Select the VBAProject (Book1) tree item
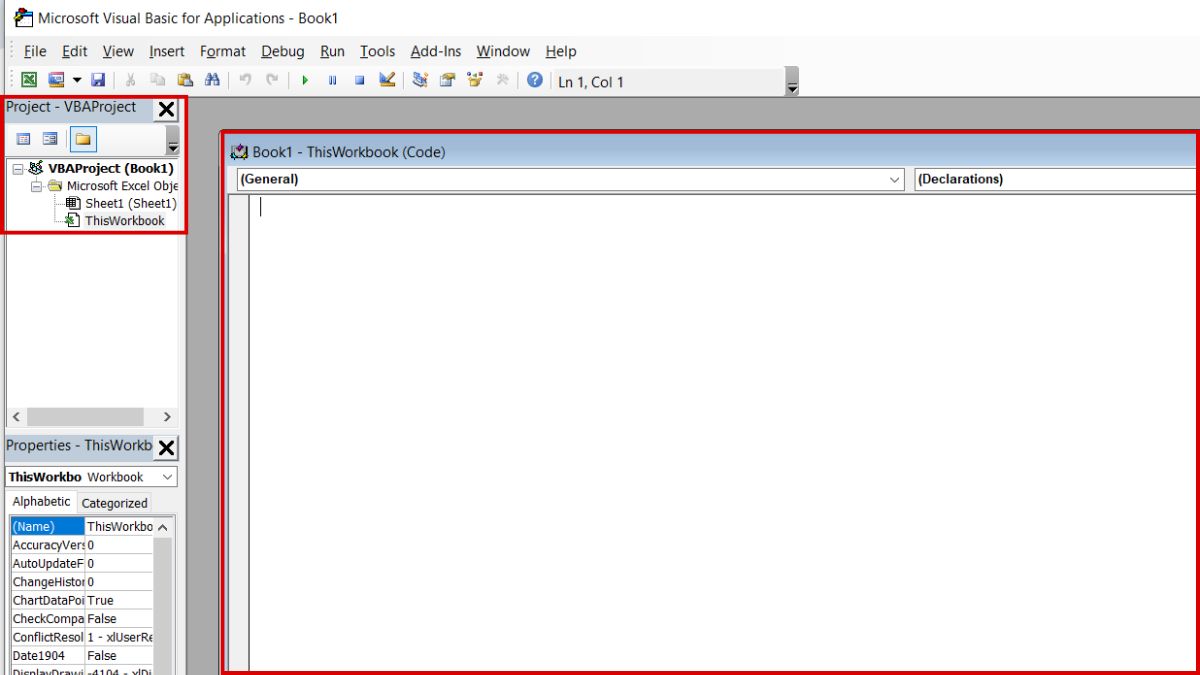Viewport: 1200px width, 675px height. [110, 168]
